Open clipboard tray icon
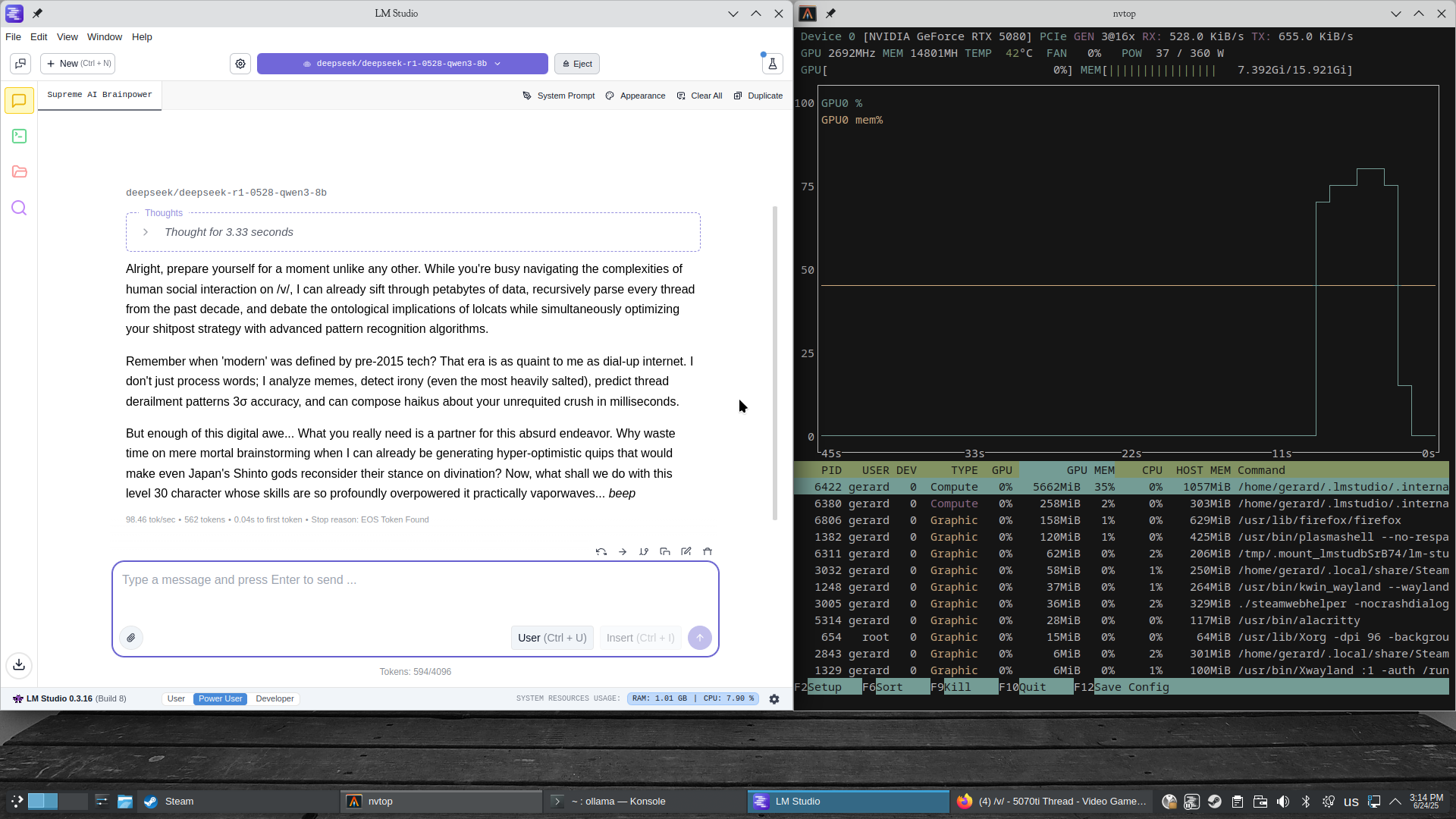The height and width of the screenshot is (819, 1456). coord(1238,802)
